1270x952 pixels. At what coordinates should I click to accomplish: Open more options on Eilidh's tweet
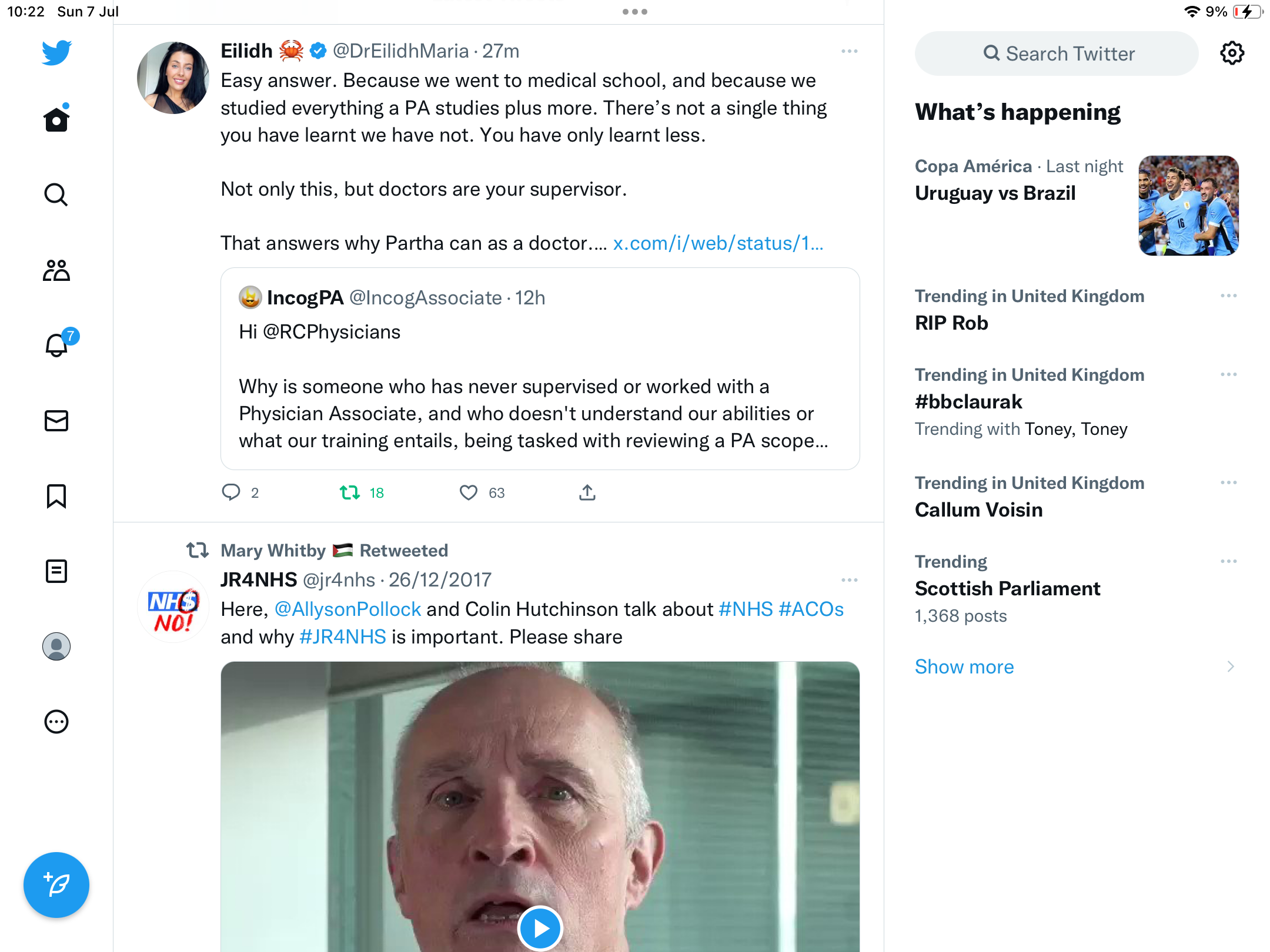pyautogui.click(x=849, y=51)
